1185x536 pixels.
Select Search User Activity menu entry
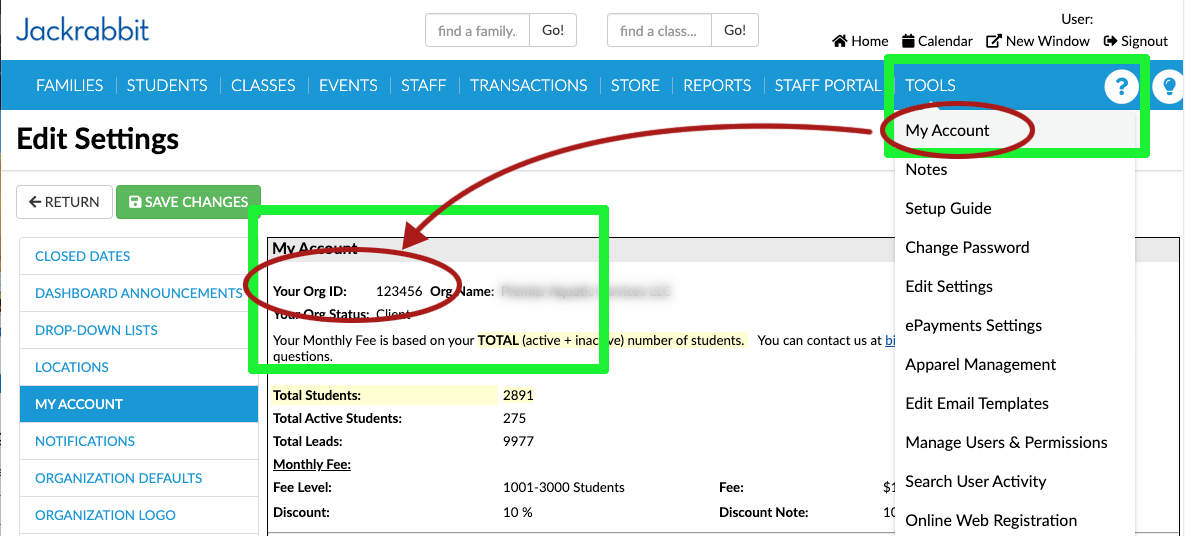[x=975, y=481]
